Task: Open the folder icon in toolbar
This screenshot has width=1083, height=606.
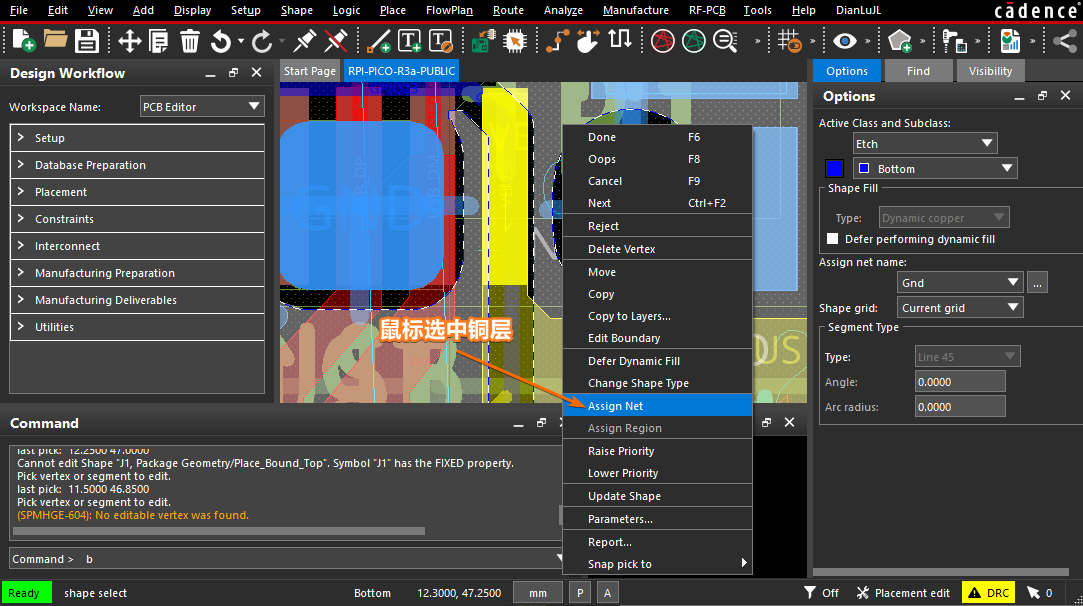Action: point(55,41)
